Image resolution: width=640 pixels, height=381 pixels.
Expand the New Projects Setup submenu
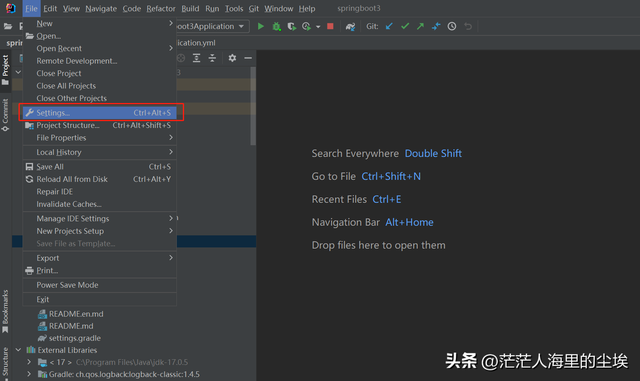click(100, 231)
